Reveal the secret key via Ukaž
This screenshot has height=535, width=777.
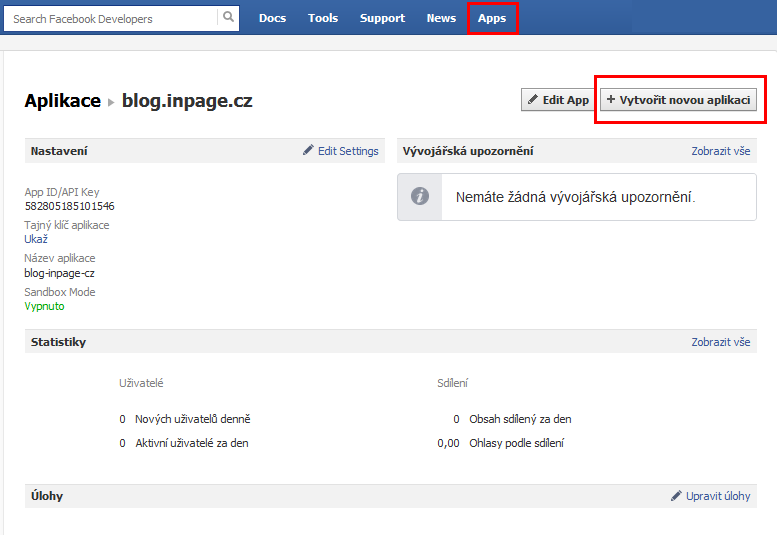[36, 239]
